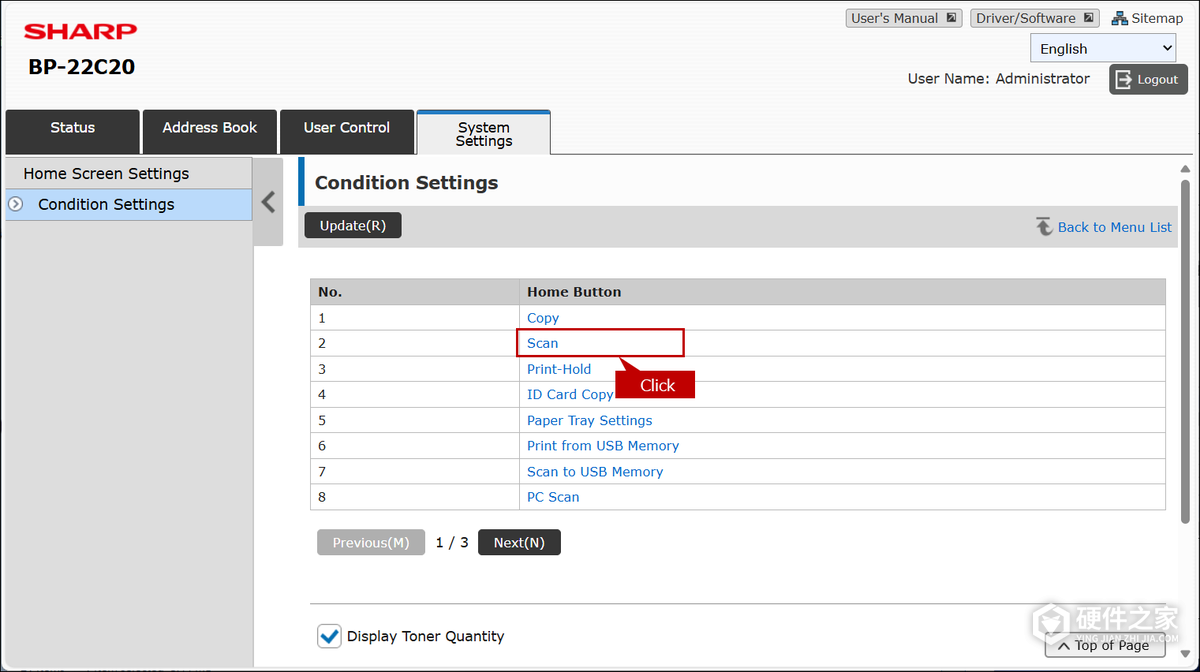The image size is (1200, 672).
Task: Click the Back to Menu List arrow icon
Action: coord(1044,227)
